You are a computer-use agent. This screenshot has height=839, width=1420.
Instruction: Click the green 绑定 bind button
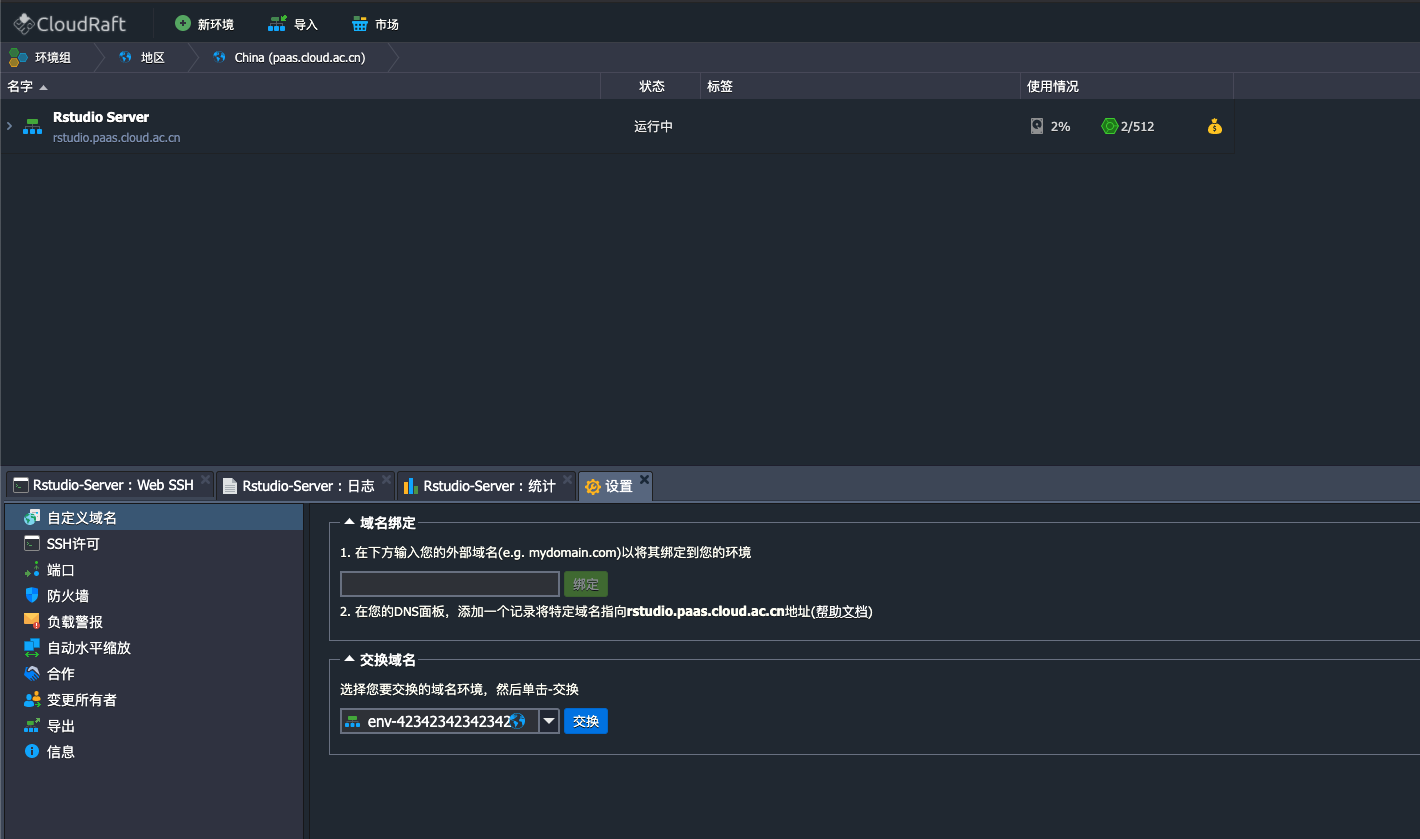(x=586, y=584)
